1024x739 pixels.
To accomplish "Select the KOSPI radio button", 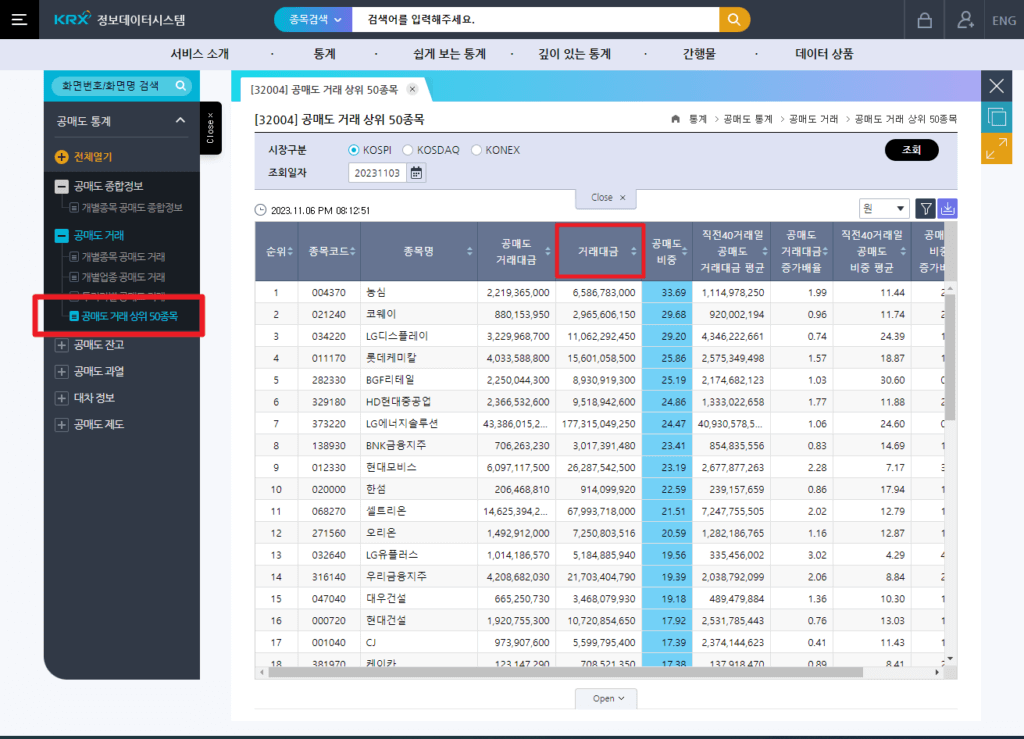I will click(x=353, y=150).
